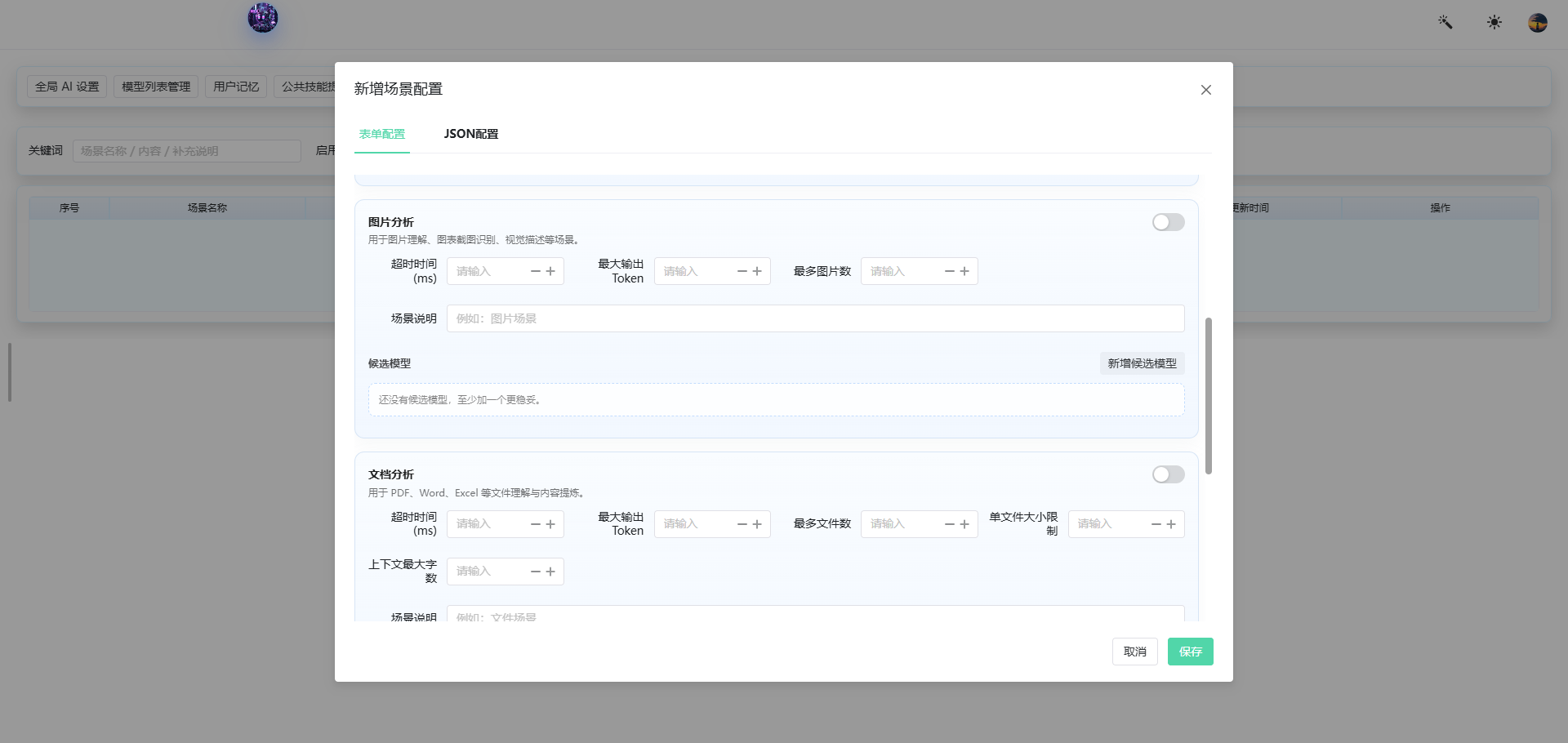This screenshot has height=743, width=1568.
Task: Increase 最多图片数 with plus icon
Action: (x=964, y=271)
